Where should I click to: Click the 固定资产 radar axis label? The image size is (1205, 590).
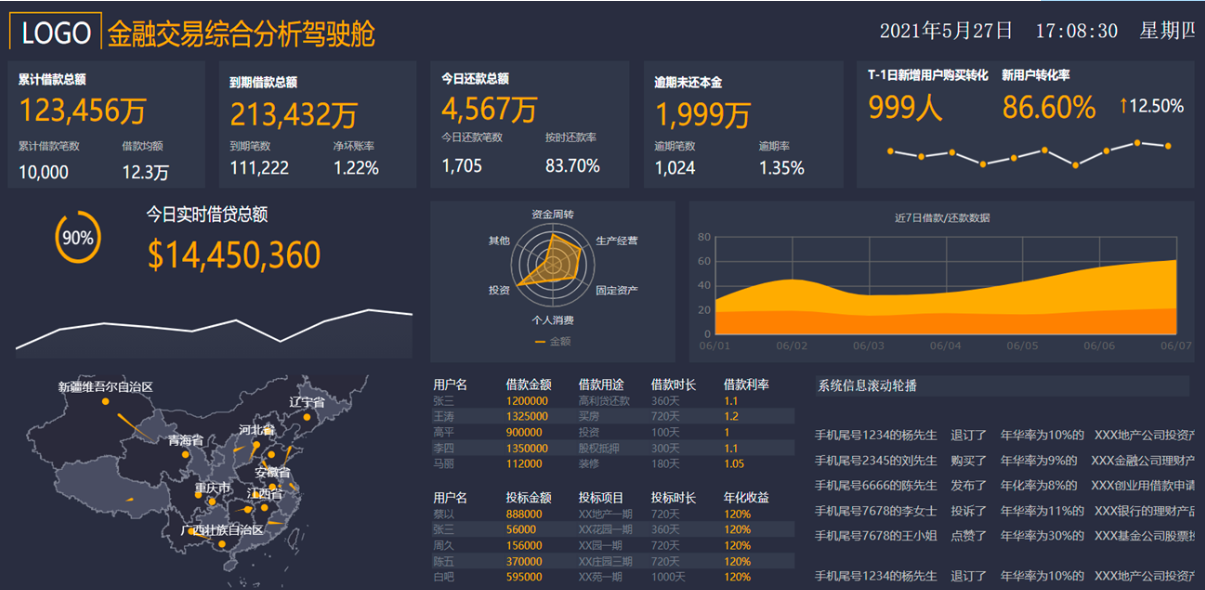[616, 290]
